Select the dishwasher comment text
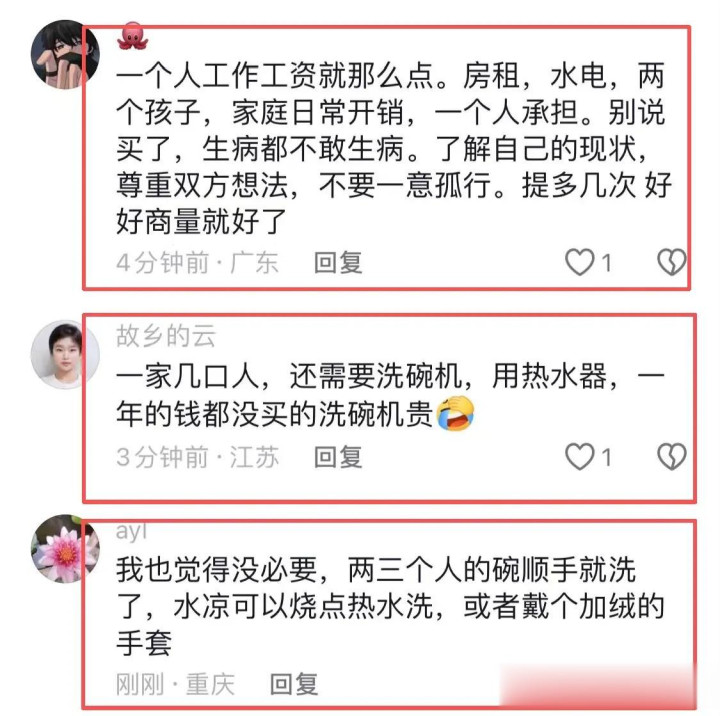This screenshot has width=720, height=716. click(x=390, y=395)
